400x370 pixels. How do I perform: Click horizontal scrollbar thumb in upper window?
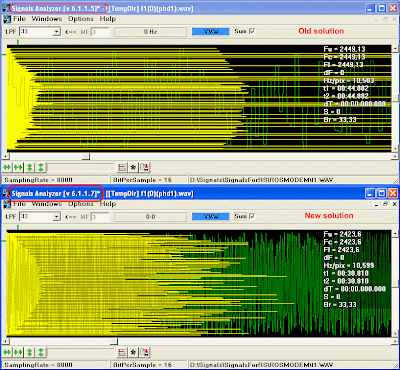click(86, 156)
